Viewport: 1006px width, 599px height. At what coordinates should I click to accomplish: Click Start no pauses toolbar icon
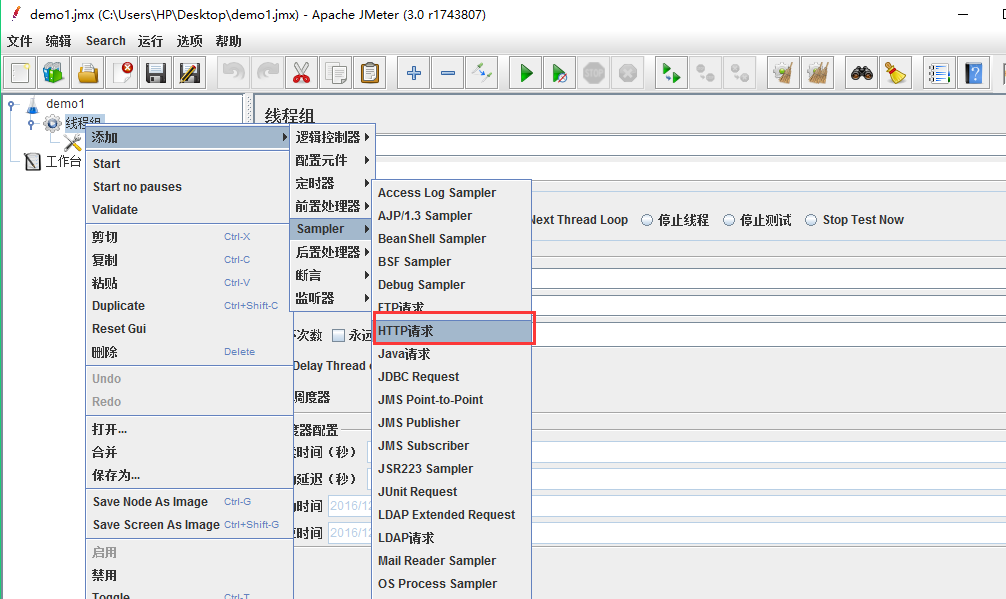tap(559, 72)
